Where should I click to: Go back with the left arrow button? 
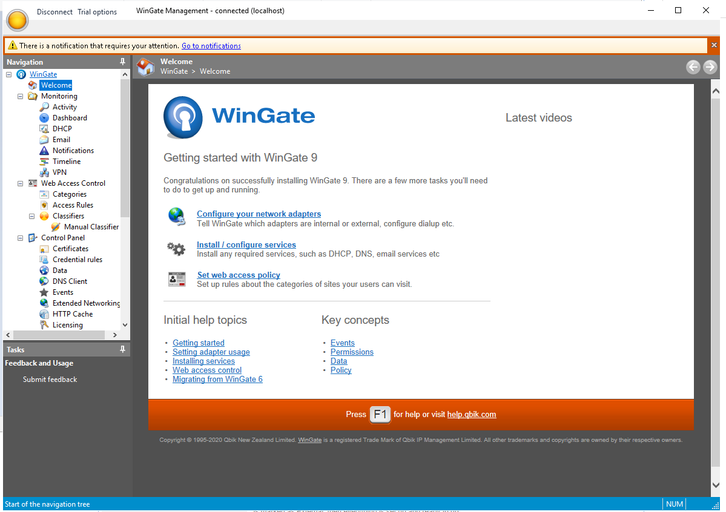pyautogui.click(x=693, y=67)
